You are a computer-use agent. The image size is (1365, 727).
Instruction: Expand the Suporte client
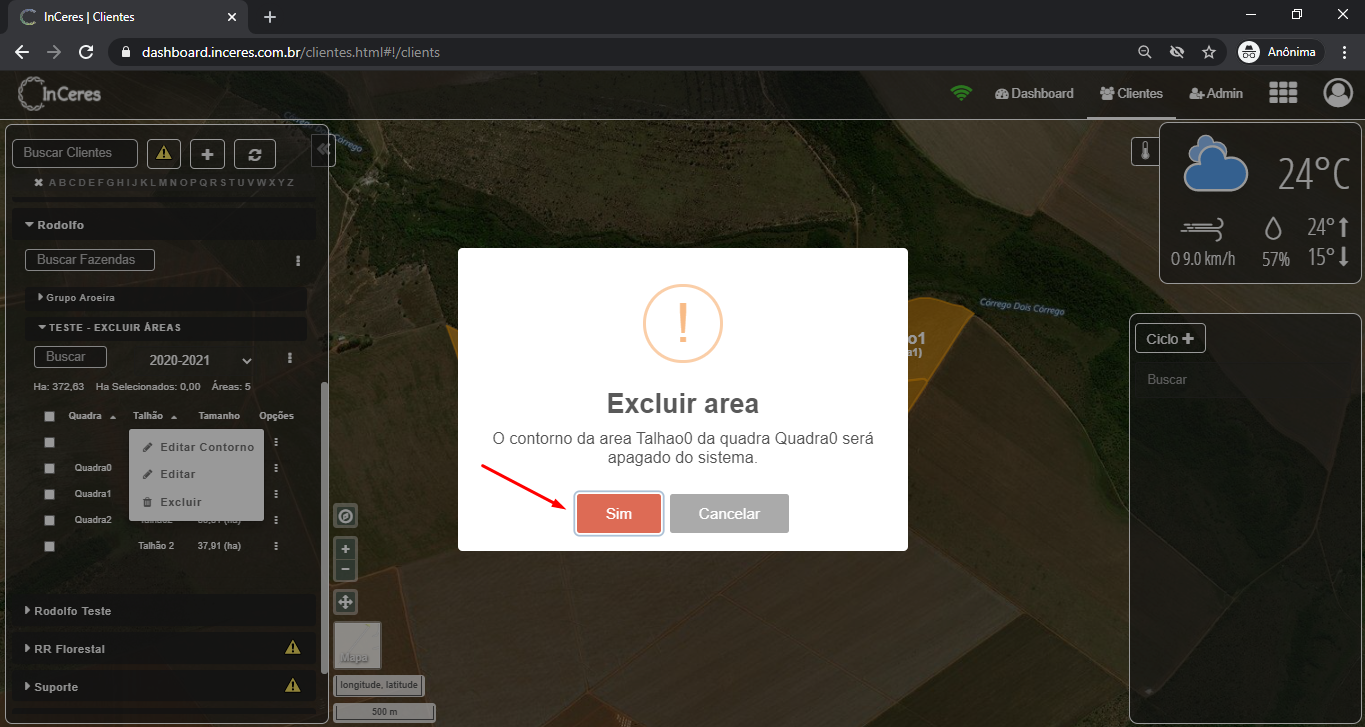point(163,686)
